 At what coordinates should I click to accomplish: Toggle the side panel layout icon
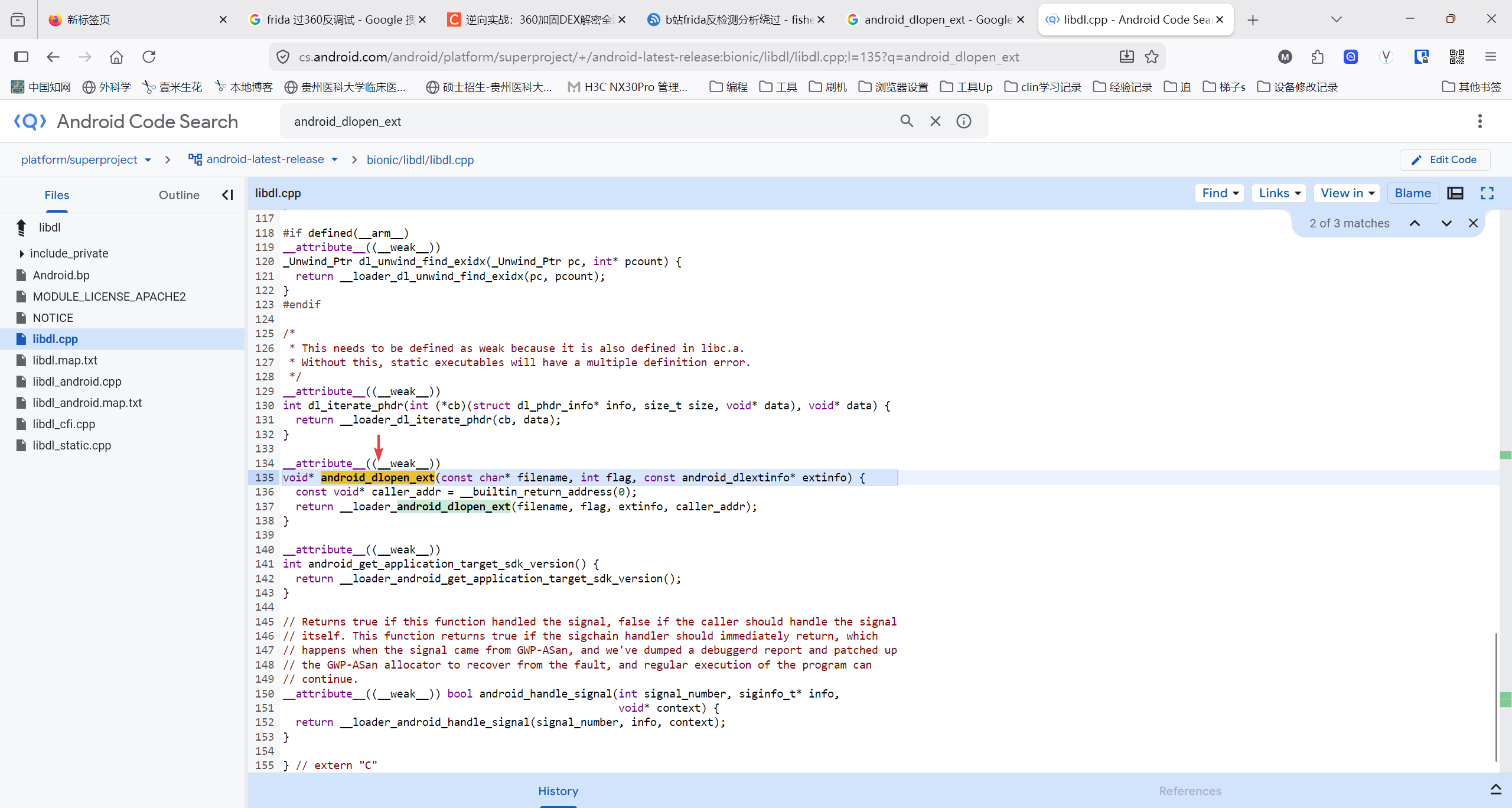pyautogui.click(x=1455, y=193)
